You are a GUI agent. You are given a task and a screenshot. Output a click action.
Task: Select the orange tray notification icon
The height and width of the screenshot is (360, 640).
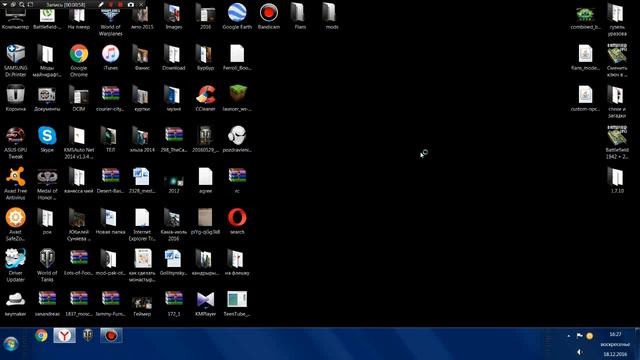click(x=589, y=336)
